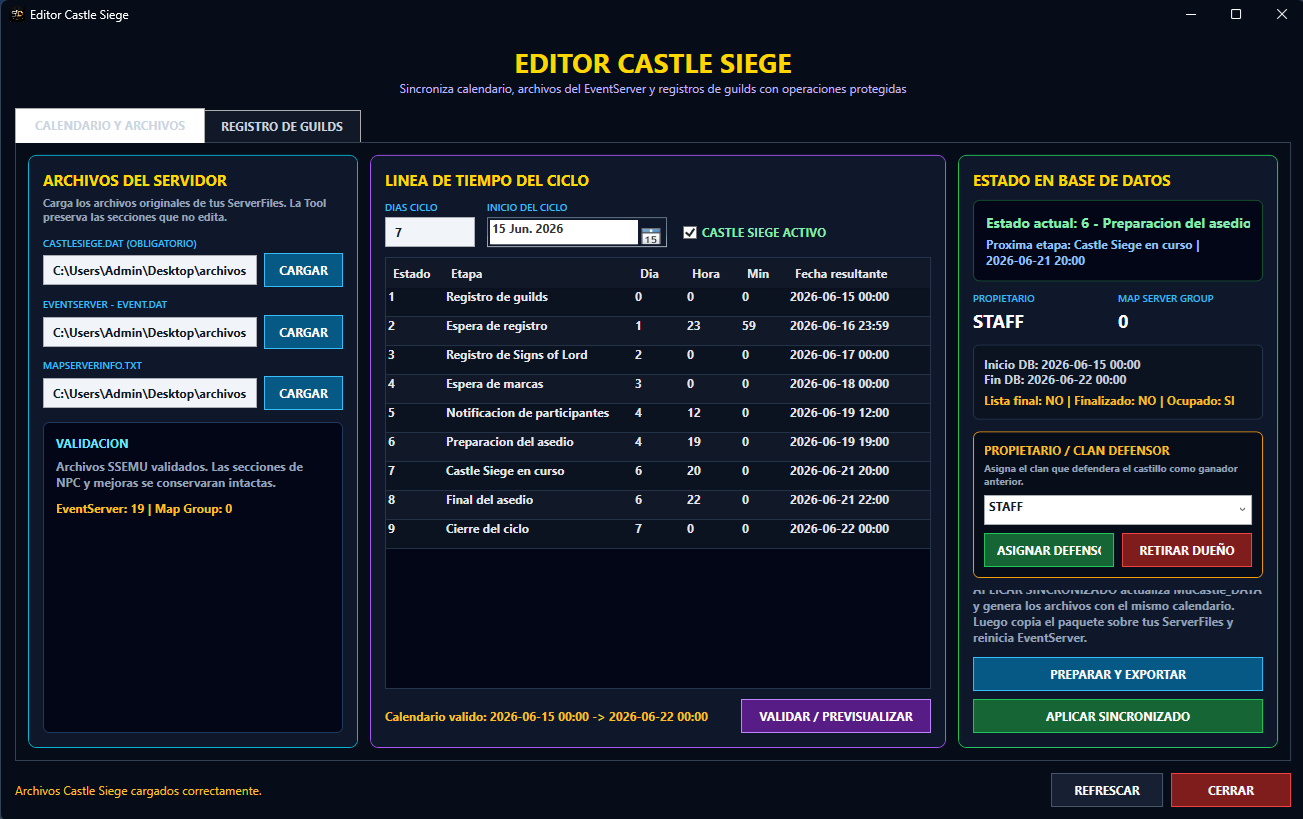Click the CastleSiege.dat path field
Image resolution: width=1303 pixels, height=819 pixels.
point(150,270)
